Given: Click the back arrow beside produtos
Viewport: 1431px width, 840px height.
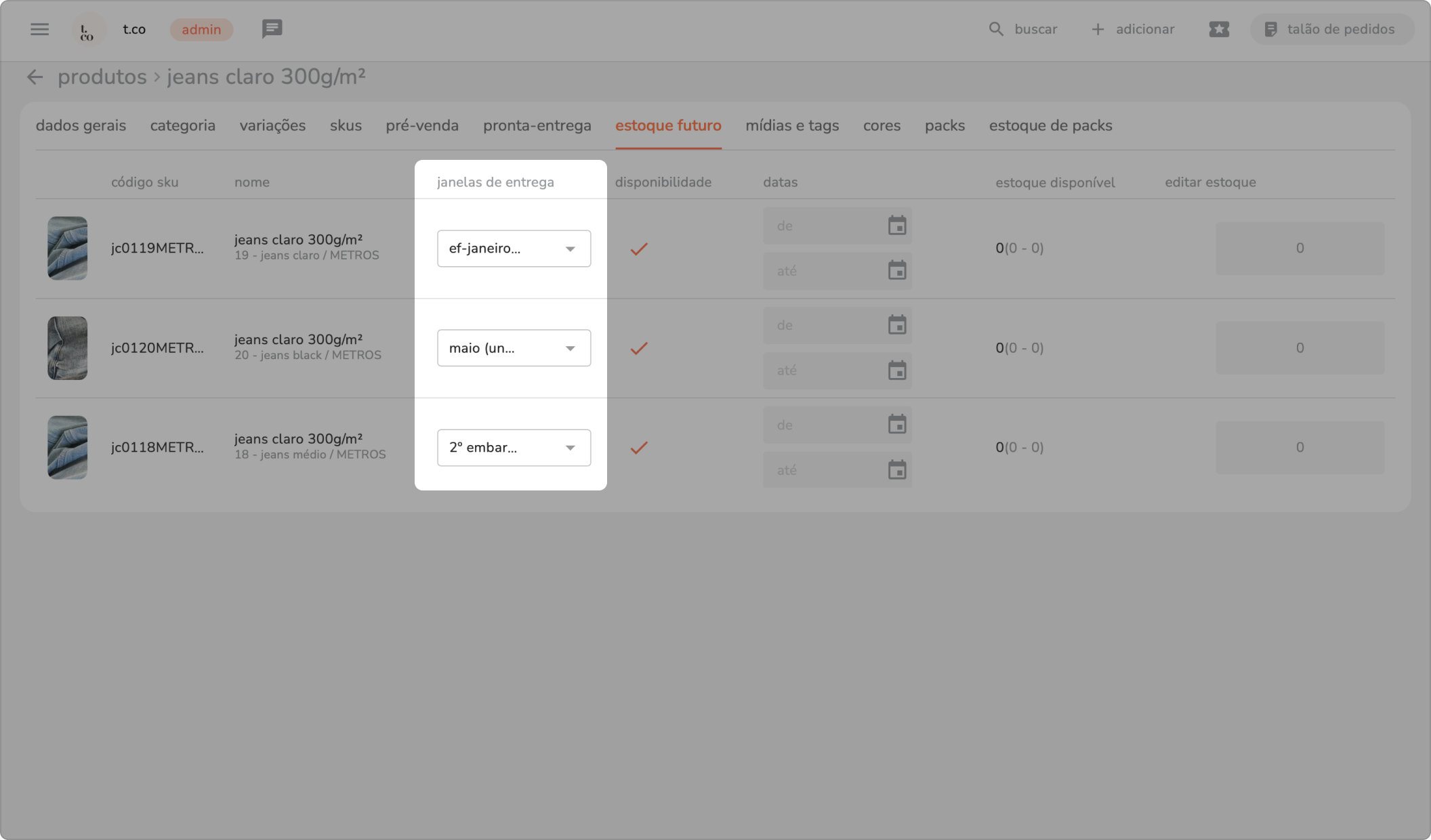Looking at the screenshot, I should point(35,77).
